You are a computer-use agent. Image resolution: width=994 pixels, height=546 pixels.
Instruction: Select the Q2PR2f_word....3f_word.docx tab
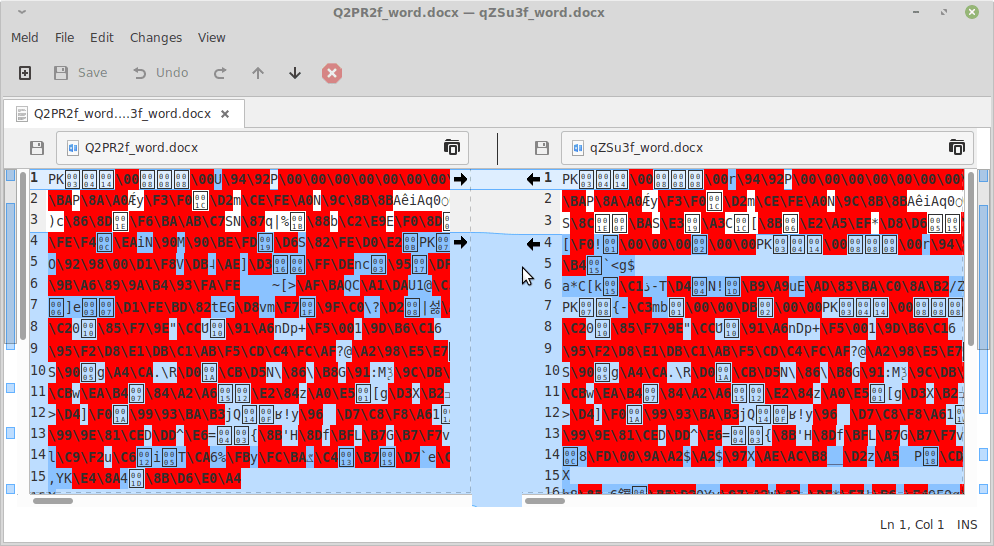tap(122, 114)
